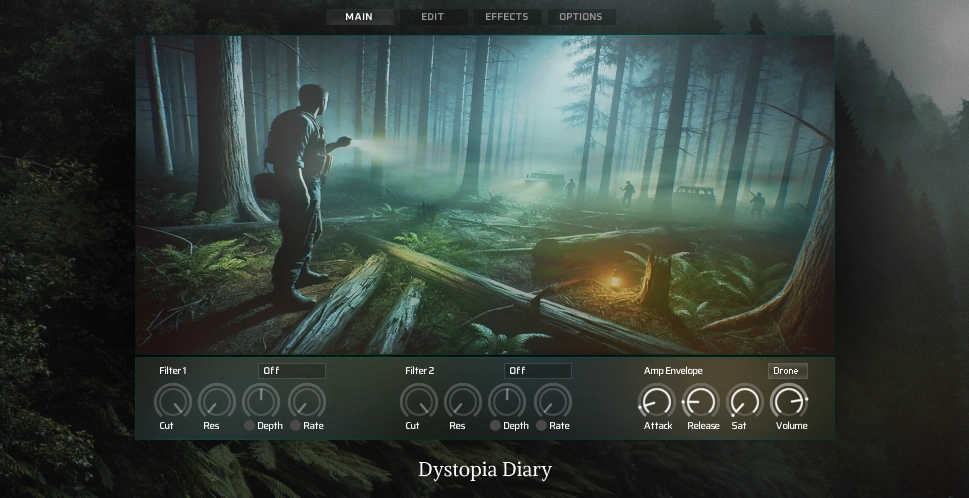Toggle the Filter 1 Depth LED button
The width and height of the screenshot is (969, 498).
pyautogui.click(x=250, y=426)
